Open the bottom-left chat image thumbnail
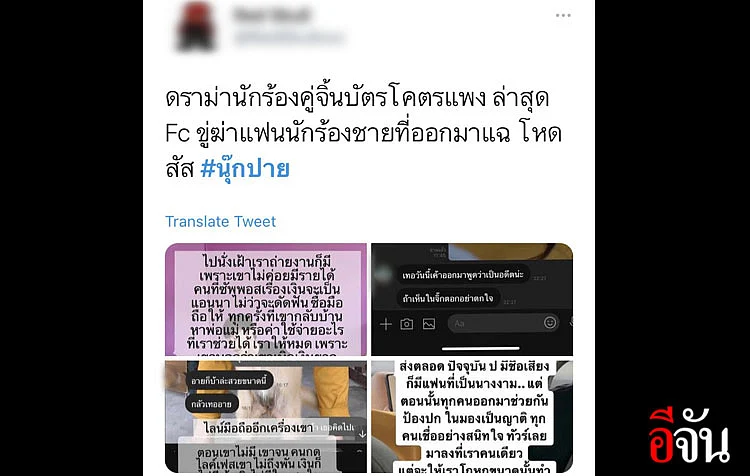 point(266,417)
